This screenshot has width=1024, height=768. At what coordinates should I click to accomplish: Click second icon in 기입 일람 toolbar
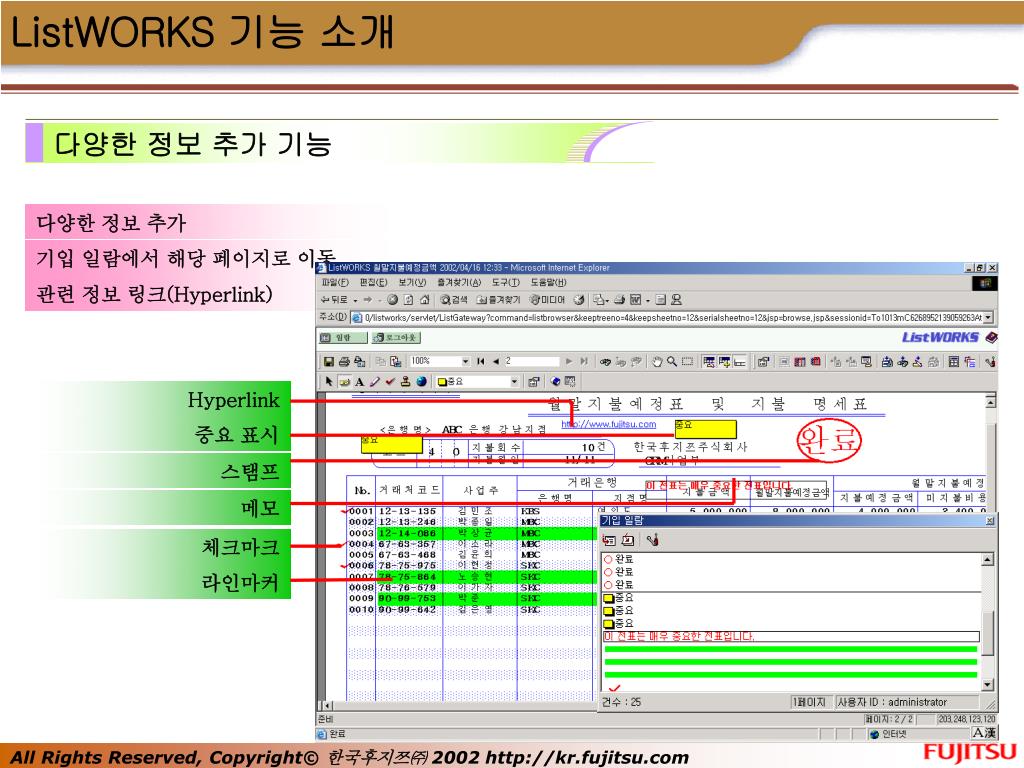[x=628, y=540]
